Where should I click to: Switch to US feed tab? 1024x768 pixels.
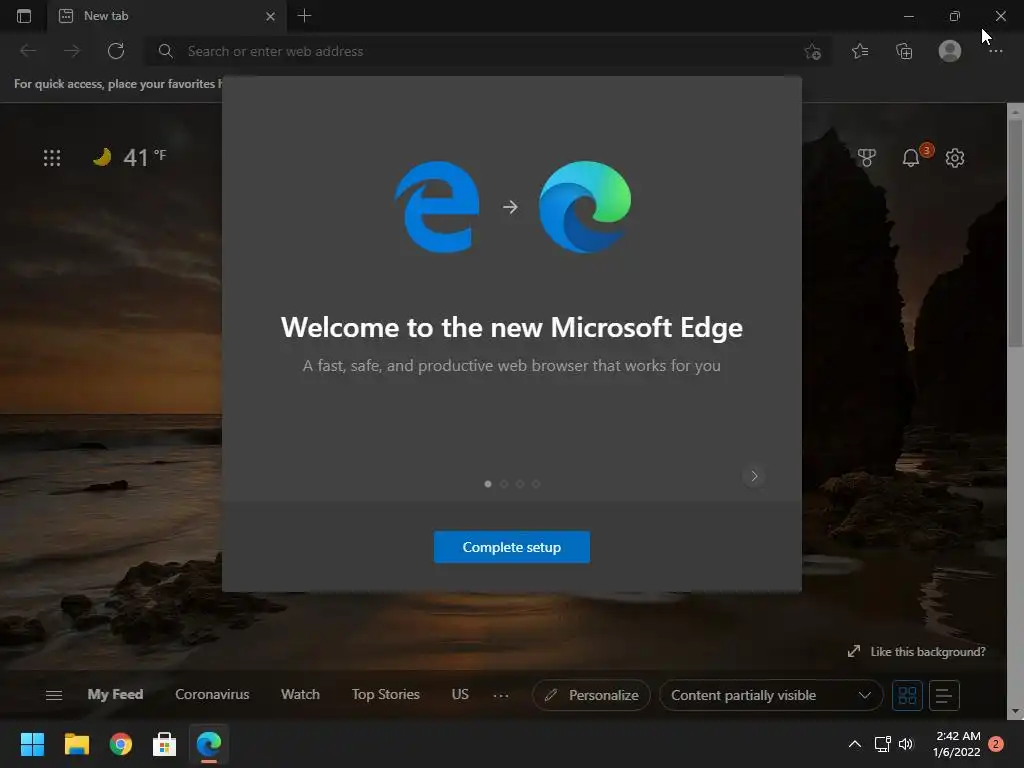tap(460, 694)
